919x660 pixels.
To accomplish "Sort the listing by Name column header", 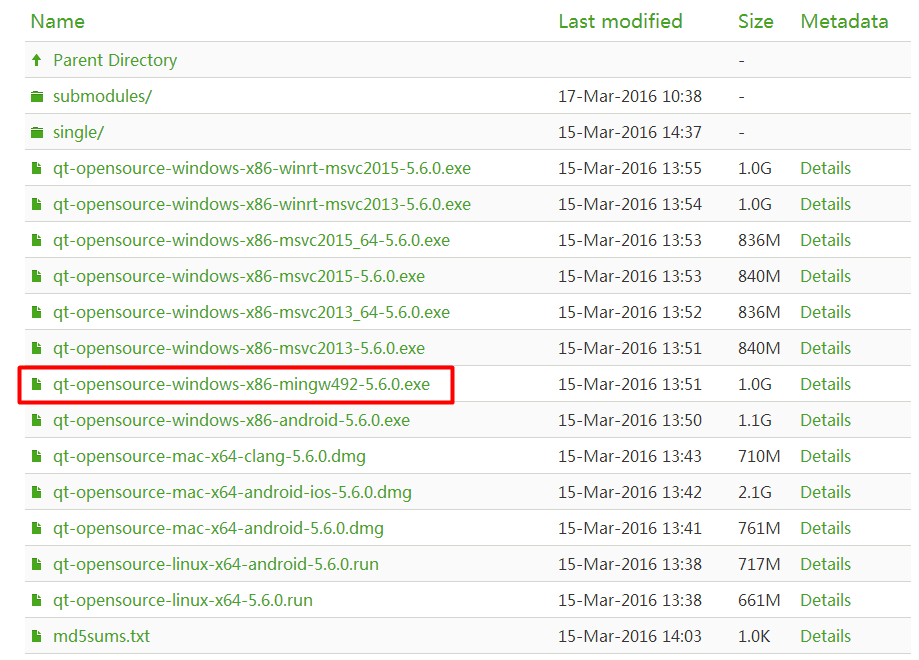I will click(x=57, y=21).
